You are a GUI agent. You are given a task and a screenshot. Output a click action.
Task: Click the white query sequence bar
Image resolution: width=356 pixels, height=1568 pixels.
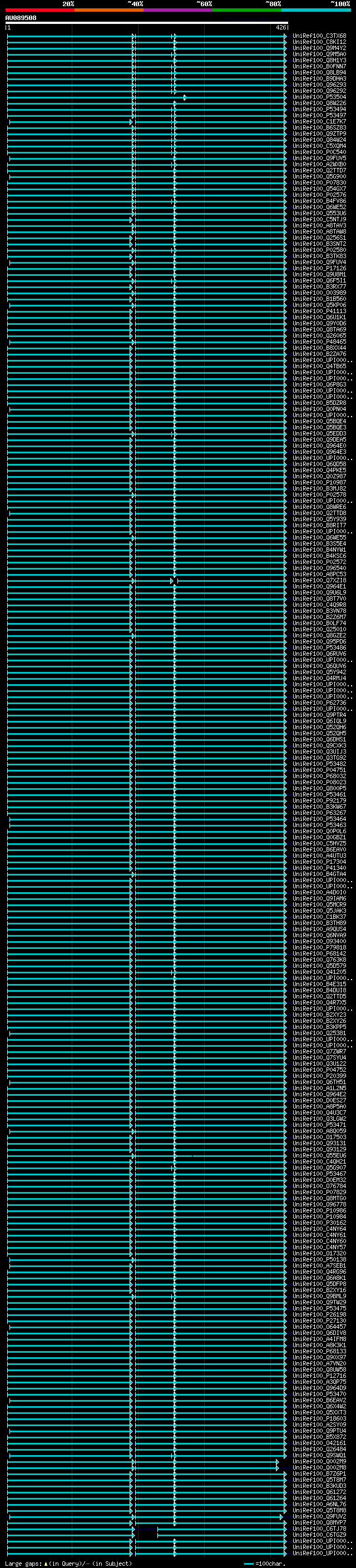(x=147, y=22)
